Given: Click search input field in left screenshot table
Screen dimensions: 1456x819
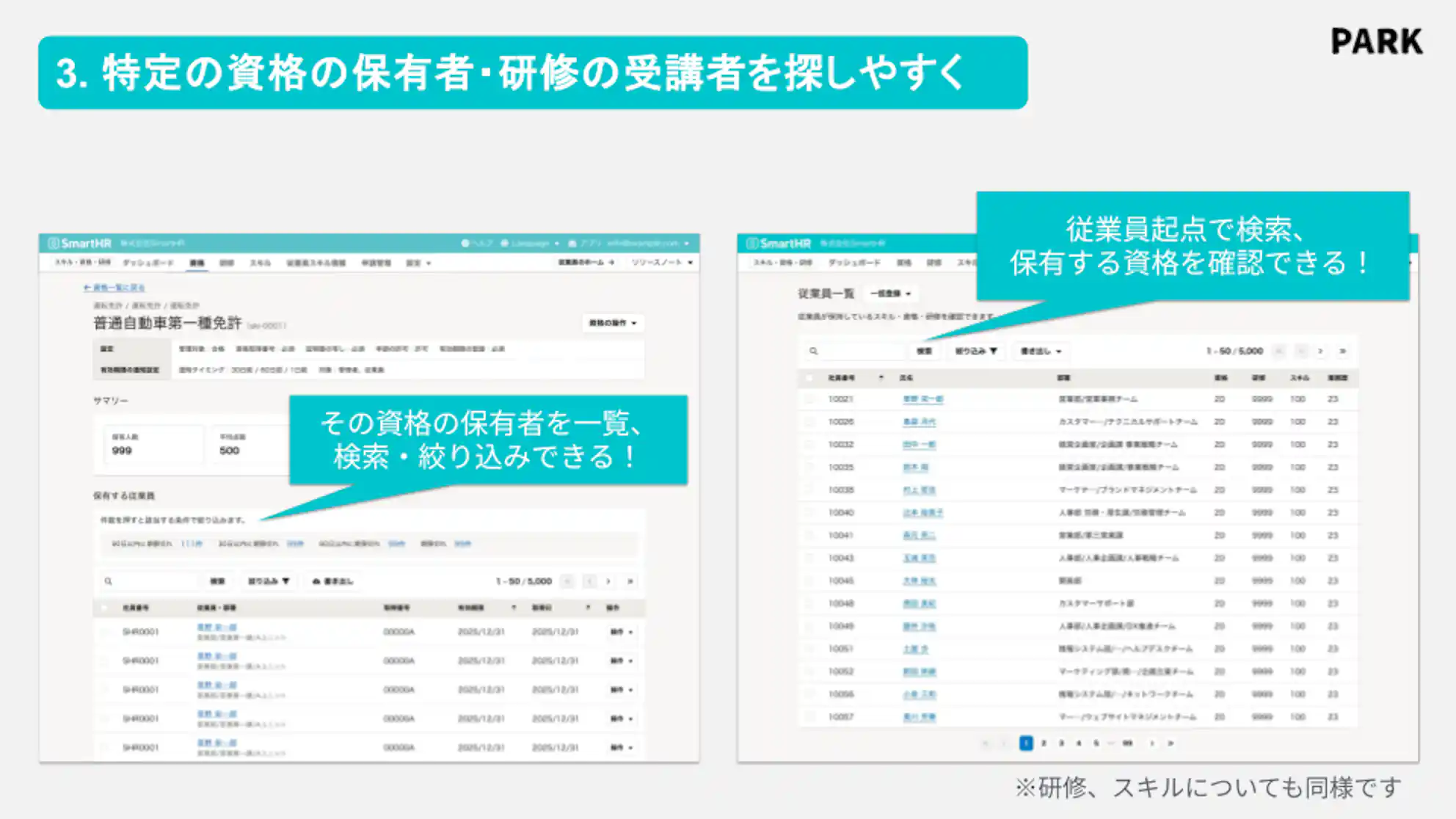Looking at the screenshot, I should (x=150, y=581).
